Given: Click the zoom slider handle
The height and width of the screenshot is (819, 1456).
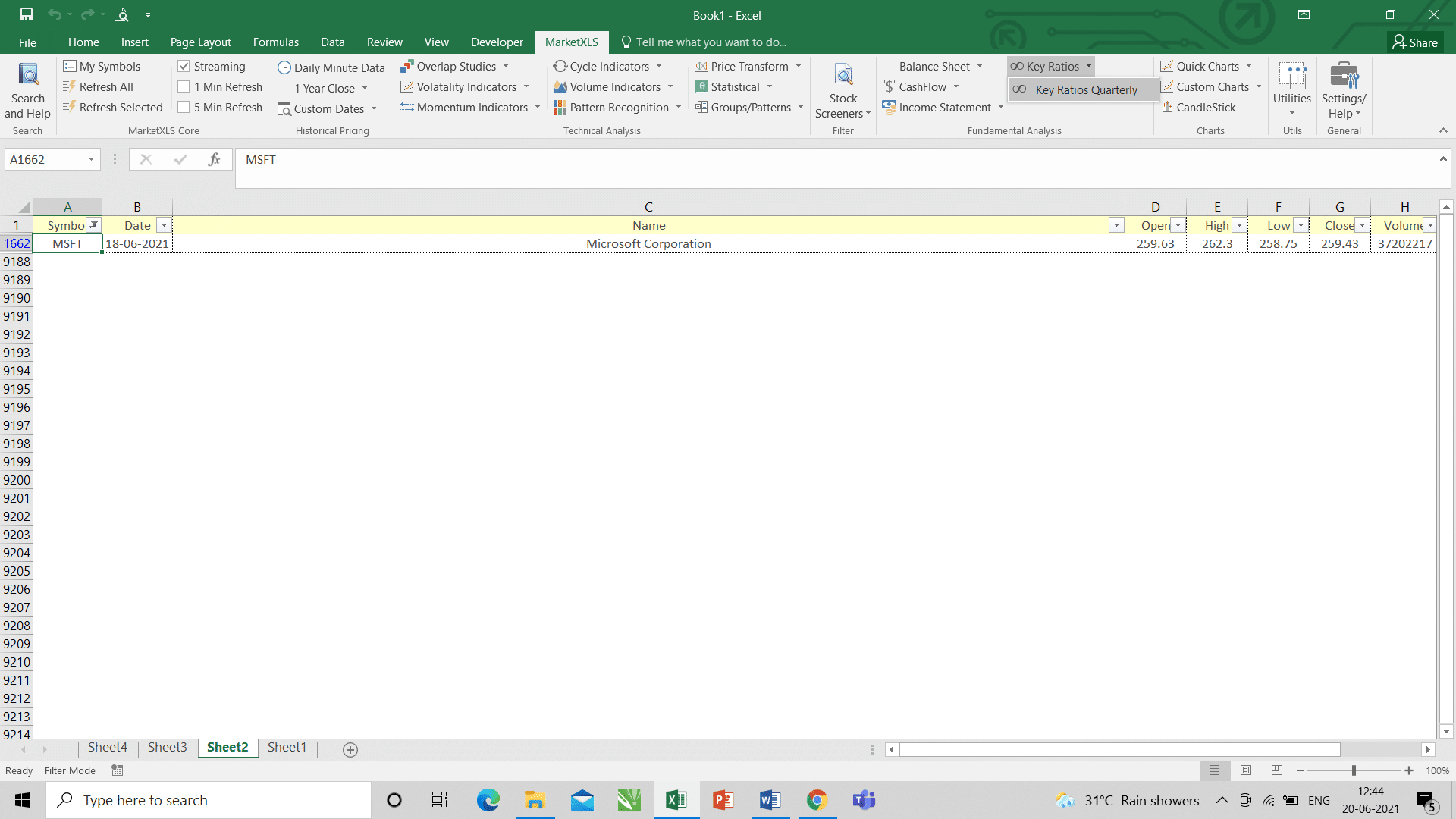Looking at the screenshot, I should (1354, 770).
